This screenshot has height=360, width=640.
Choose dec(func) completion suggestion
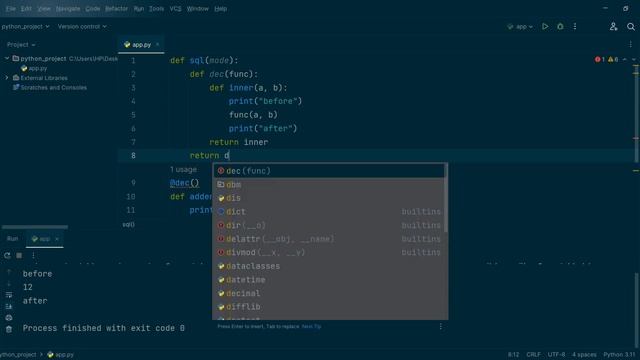point(329,171)
